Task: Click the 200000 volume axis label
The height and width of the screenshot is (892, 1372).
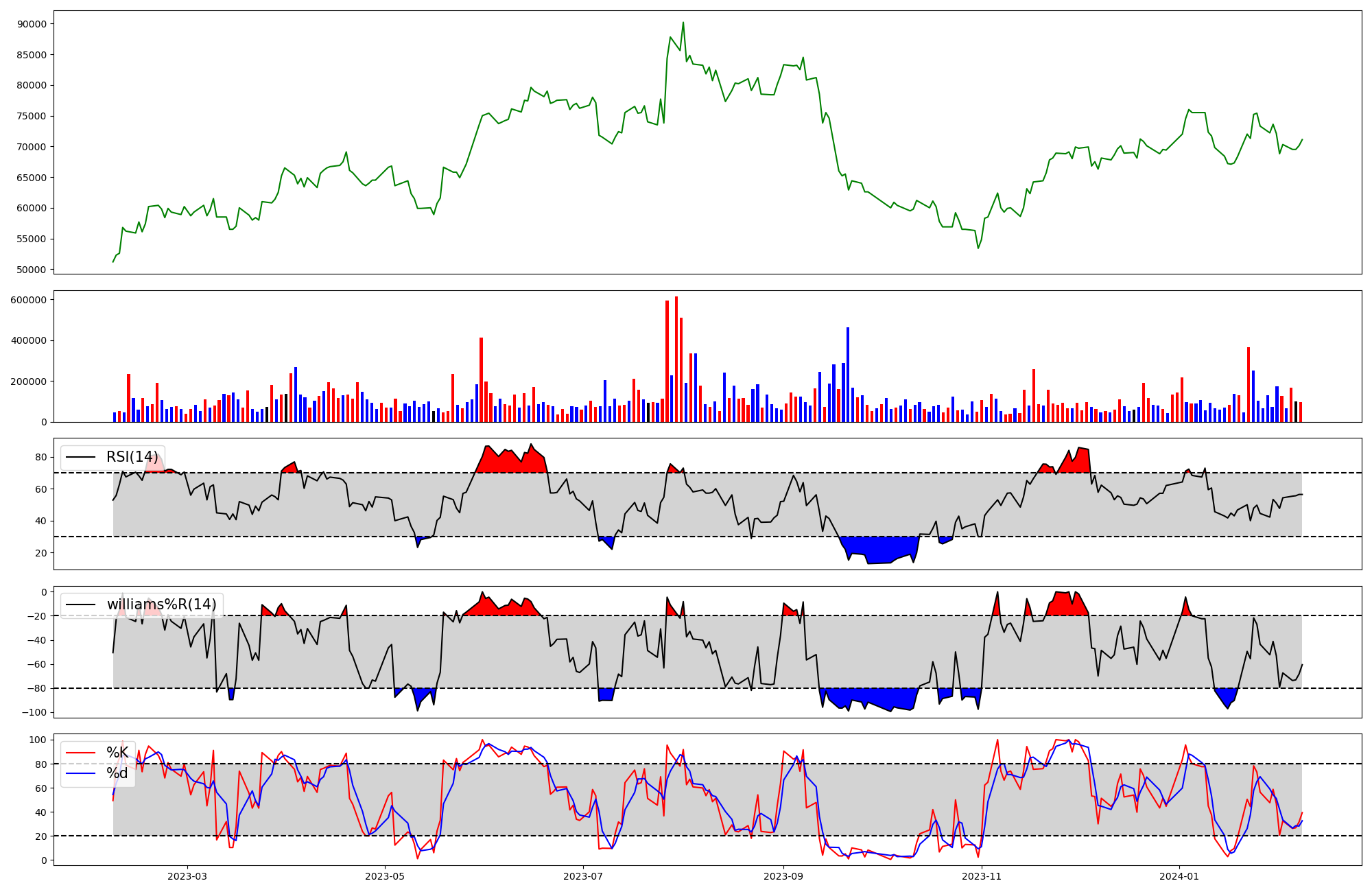Action: 28,382
